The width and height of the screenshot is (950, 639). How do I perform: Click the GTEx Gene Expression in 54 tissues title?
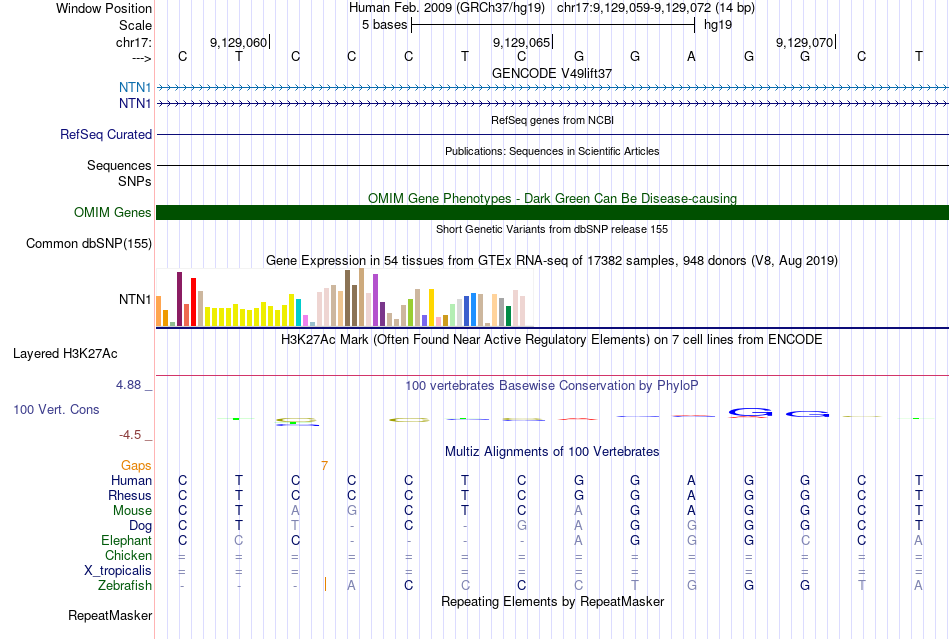coord(552,260)
